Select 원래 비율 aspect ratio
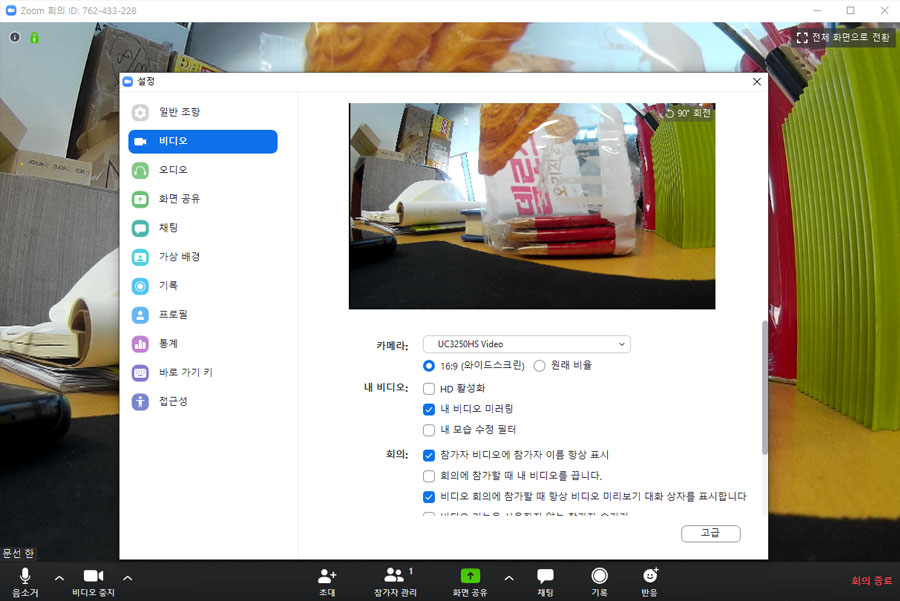The width and height of the screenshot is (900, 601). point(540,366)
